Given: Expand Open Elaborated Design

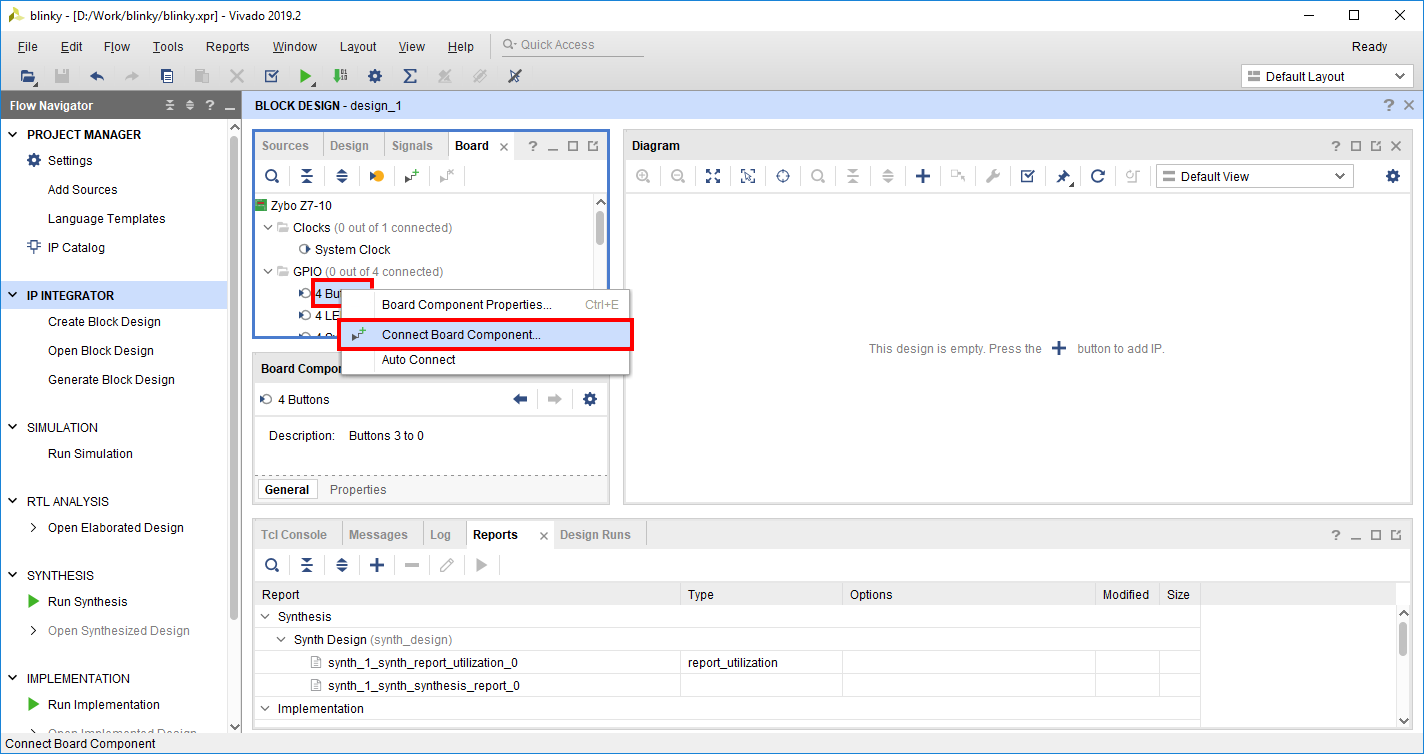Looking at the screenshot, I should point(34,528).
